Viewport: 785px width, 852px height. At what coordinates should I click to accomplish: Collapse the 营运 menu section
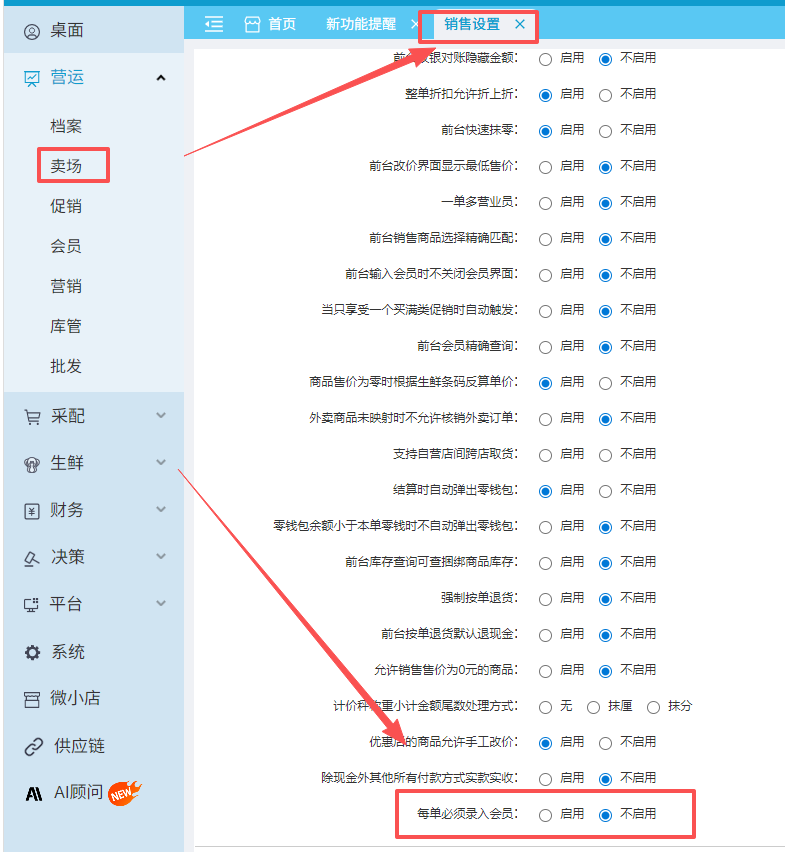coord(161,78)
